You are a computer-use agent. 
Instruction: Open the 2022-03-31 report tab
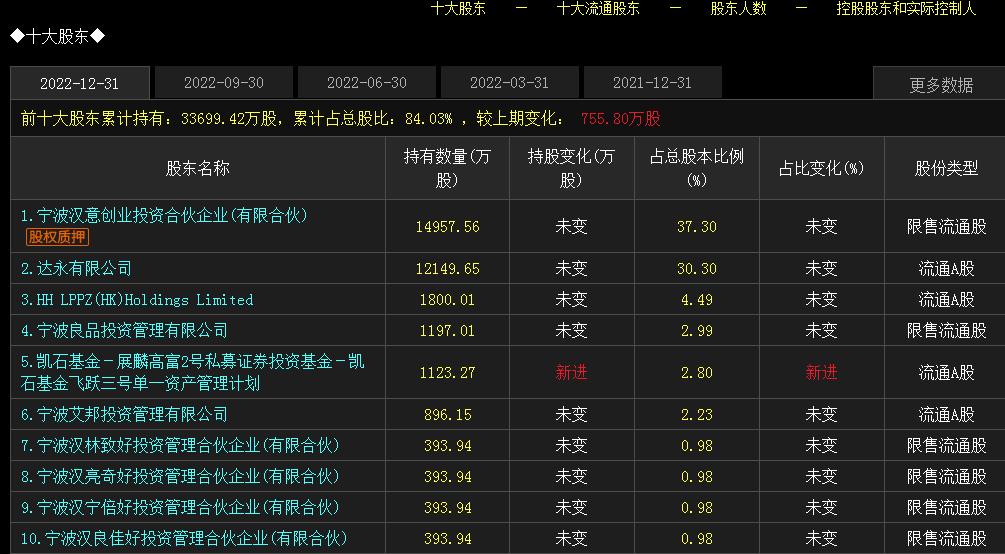(x=510, y=83)
